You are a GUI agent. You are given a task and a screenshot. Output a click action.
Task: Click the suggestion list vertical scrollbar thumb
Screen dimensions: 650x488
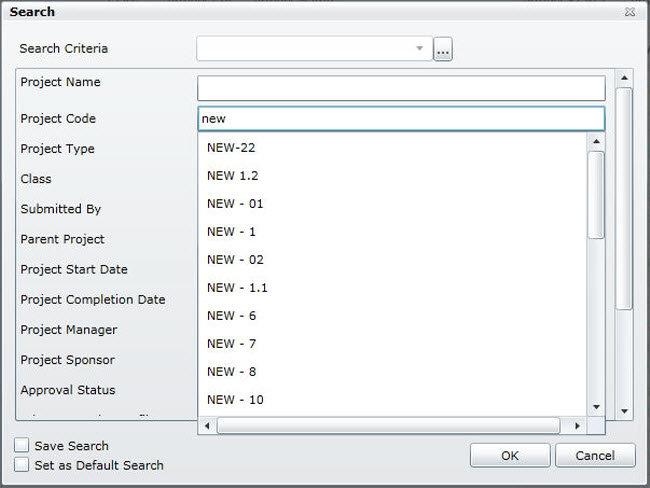596,195
